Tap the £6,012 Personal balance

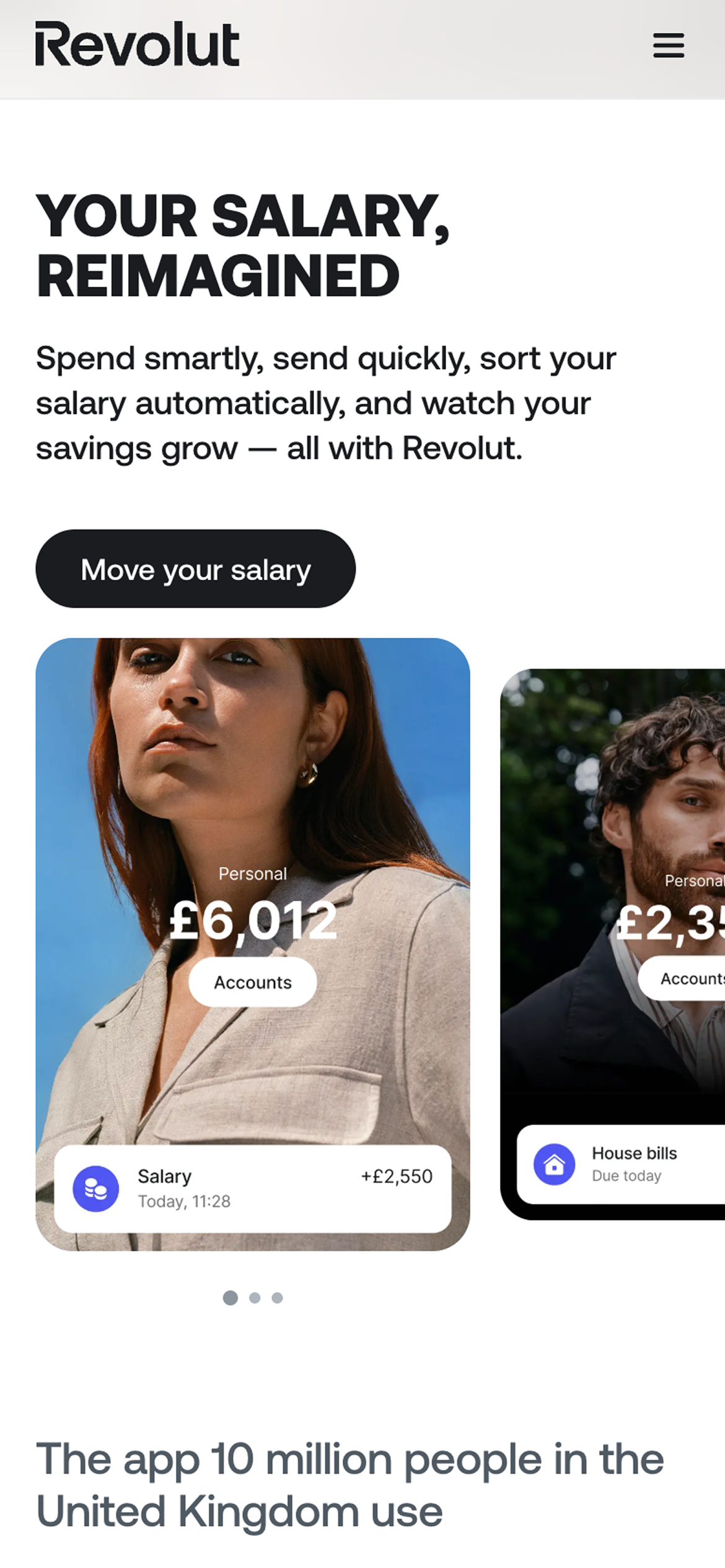point(253,921)
